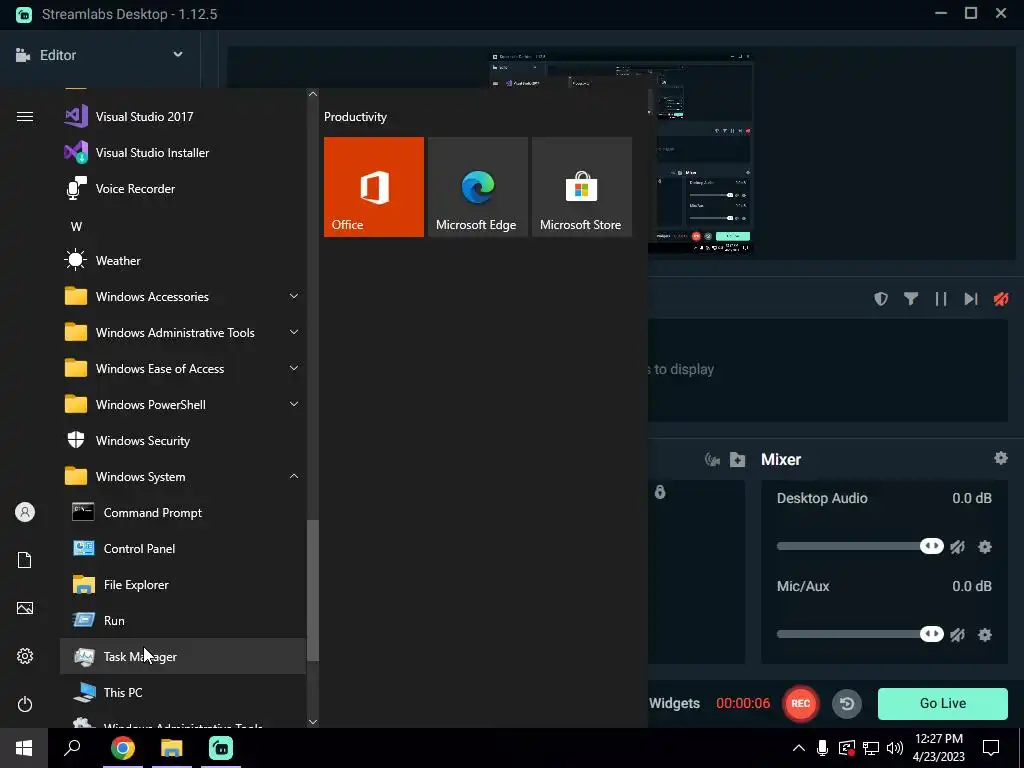Launch Task Manager
Screen dimensions: 1024x768
click(183, 656)
